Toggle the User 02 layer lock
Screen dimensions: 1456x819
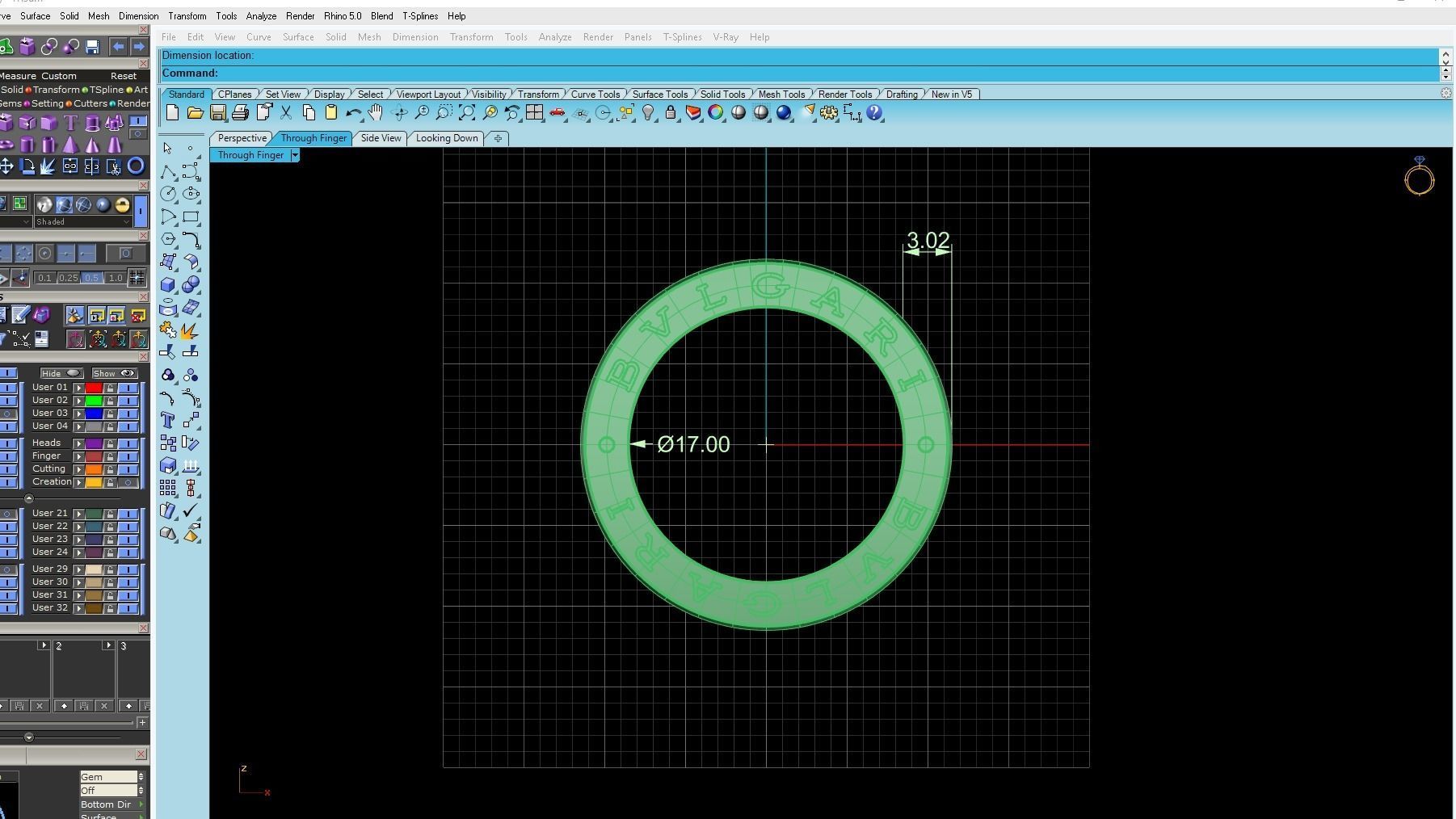point(110,401)
